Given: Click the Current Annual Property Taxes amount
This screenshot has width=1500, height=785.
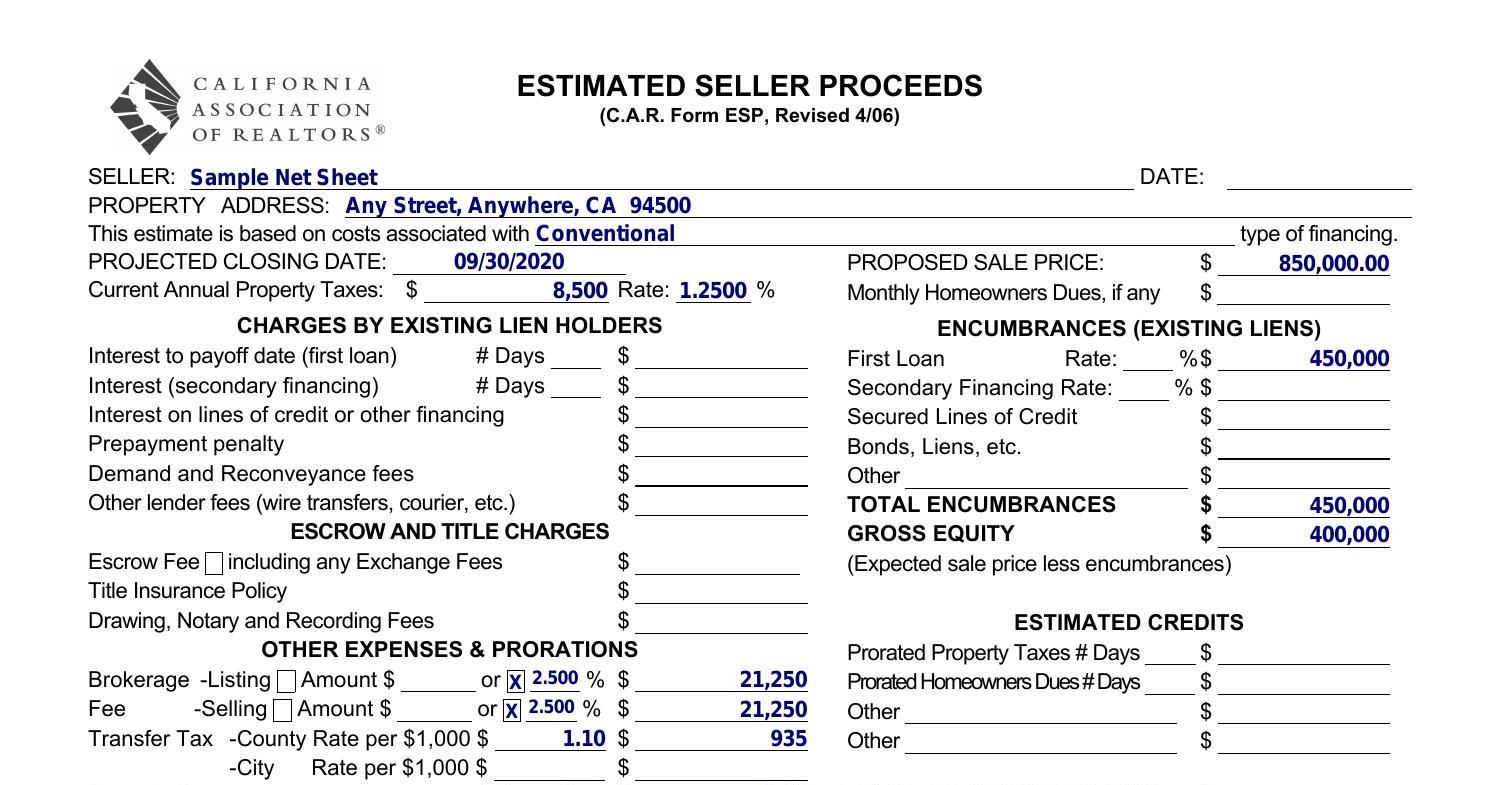Looking at the screenshot, I should point(516,291).
